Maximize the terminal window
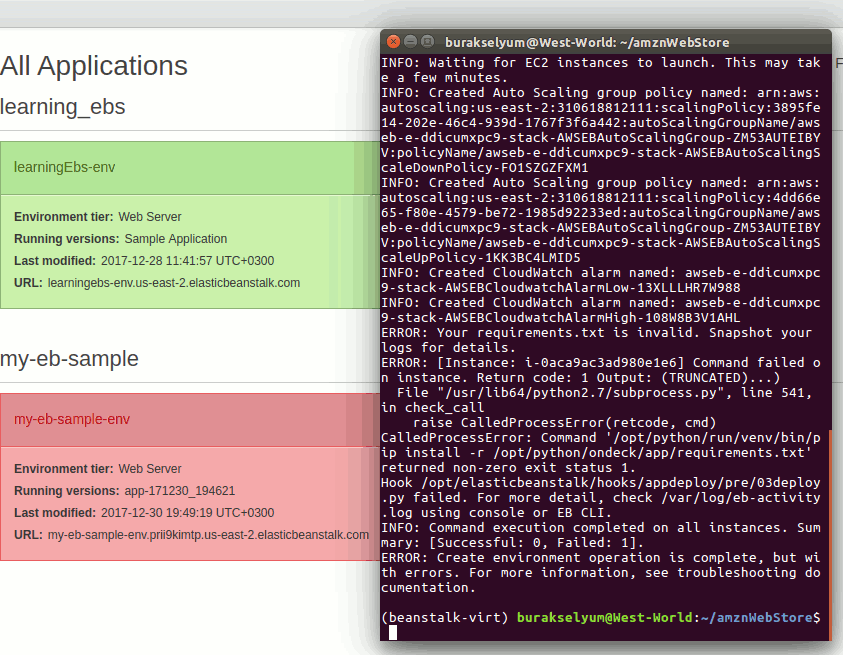This screenshot has height=655, width=843. (427, 42)
